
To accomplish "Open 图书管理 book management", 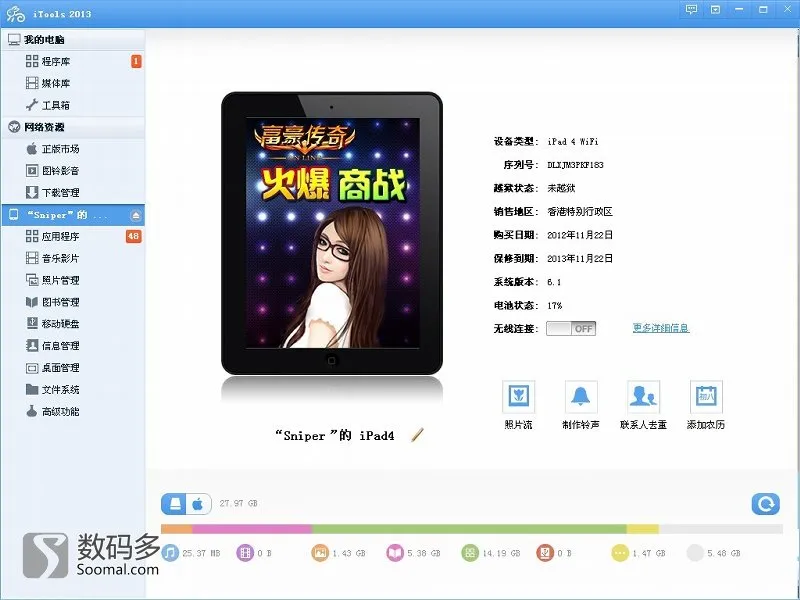I will click(x=72, y=302).
